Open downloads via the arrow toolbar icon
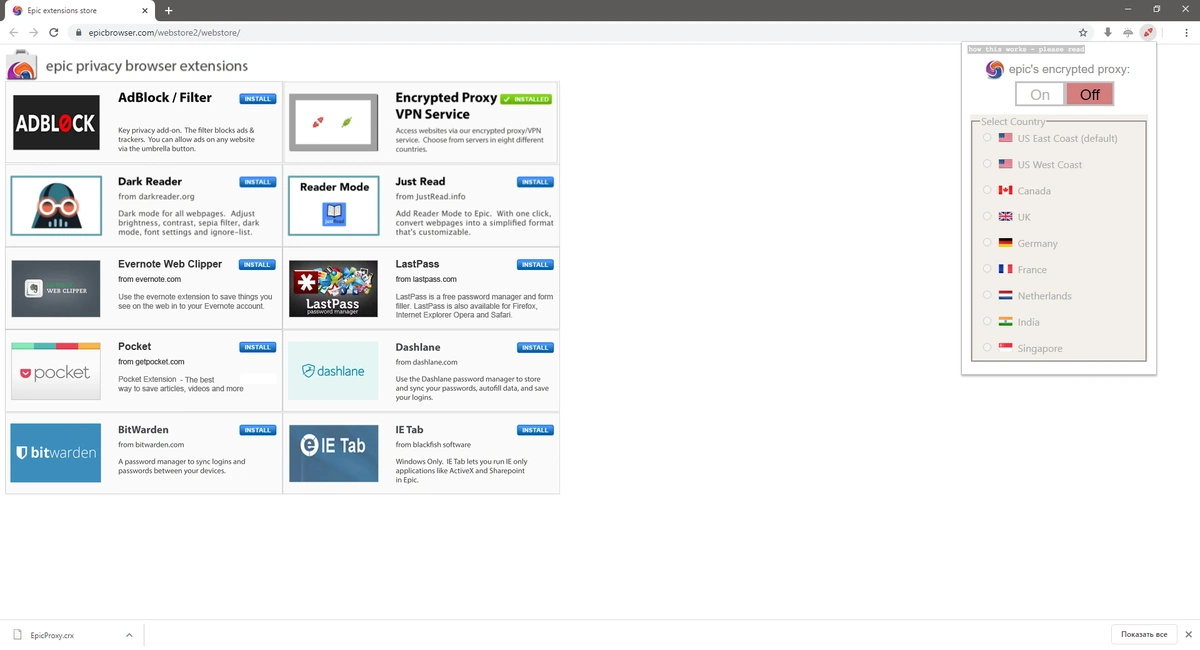 point(1108,32)
